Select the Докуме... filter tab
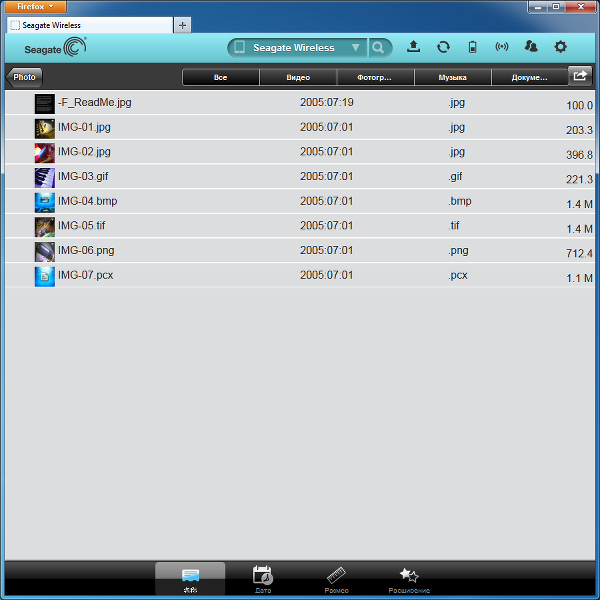Screen dimensions: 600x600 pyautogui.click(x=530, y=77)
